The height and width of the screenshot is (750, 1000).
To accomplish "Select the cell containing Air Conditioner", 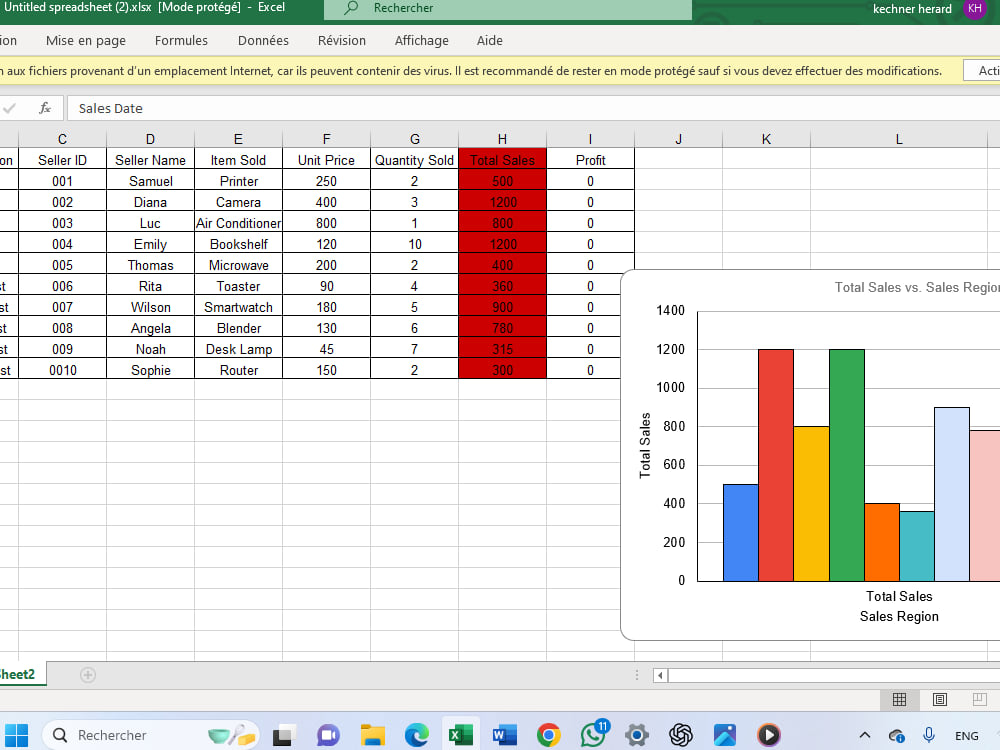I will point(239,223).
